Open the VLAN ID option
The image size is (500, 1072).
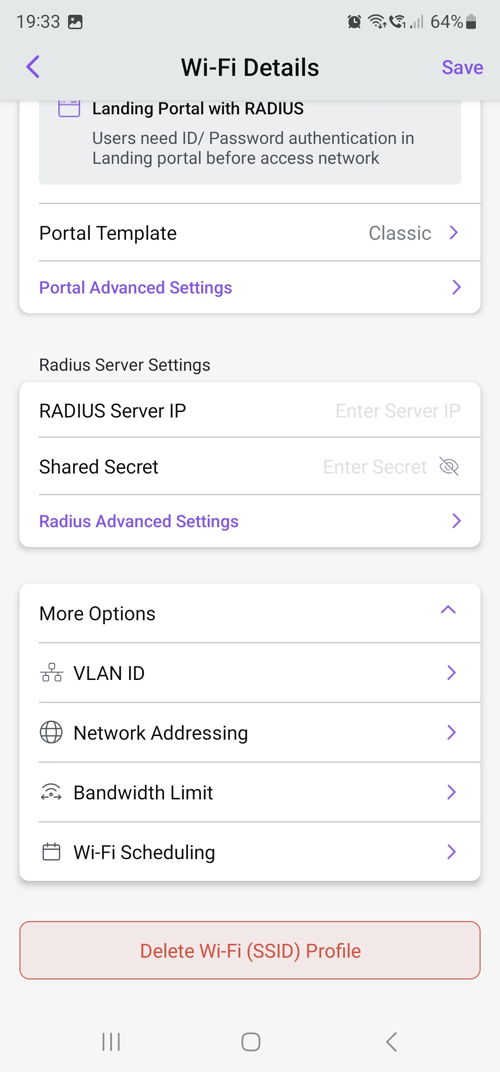pos(250,673)
